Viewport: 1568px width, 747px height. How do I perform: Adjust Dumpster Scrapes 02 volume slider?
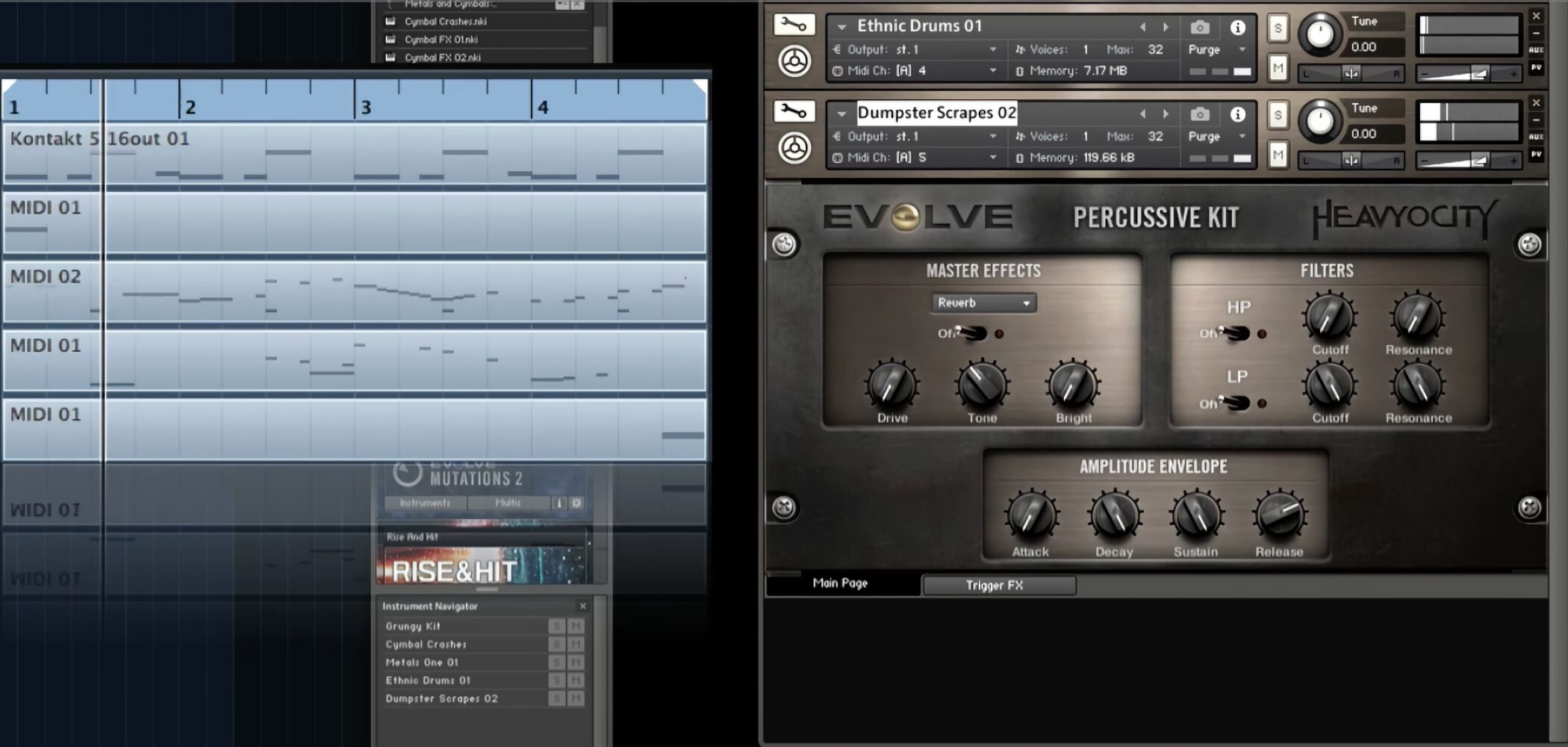1468,161
